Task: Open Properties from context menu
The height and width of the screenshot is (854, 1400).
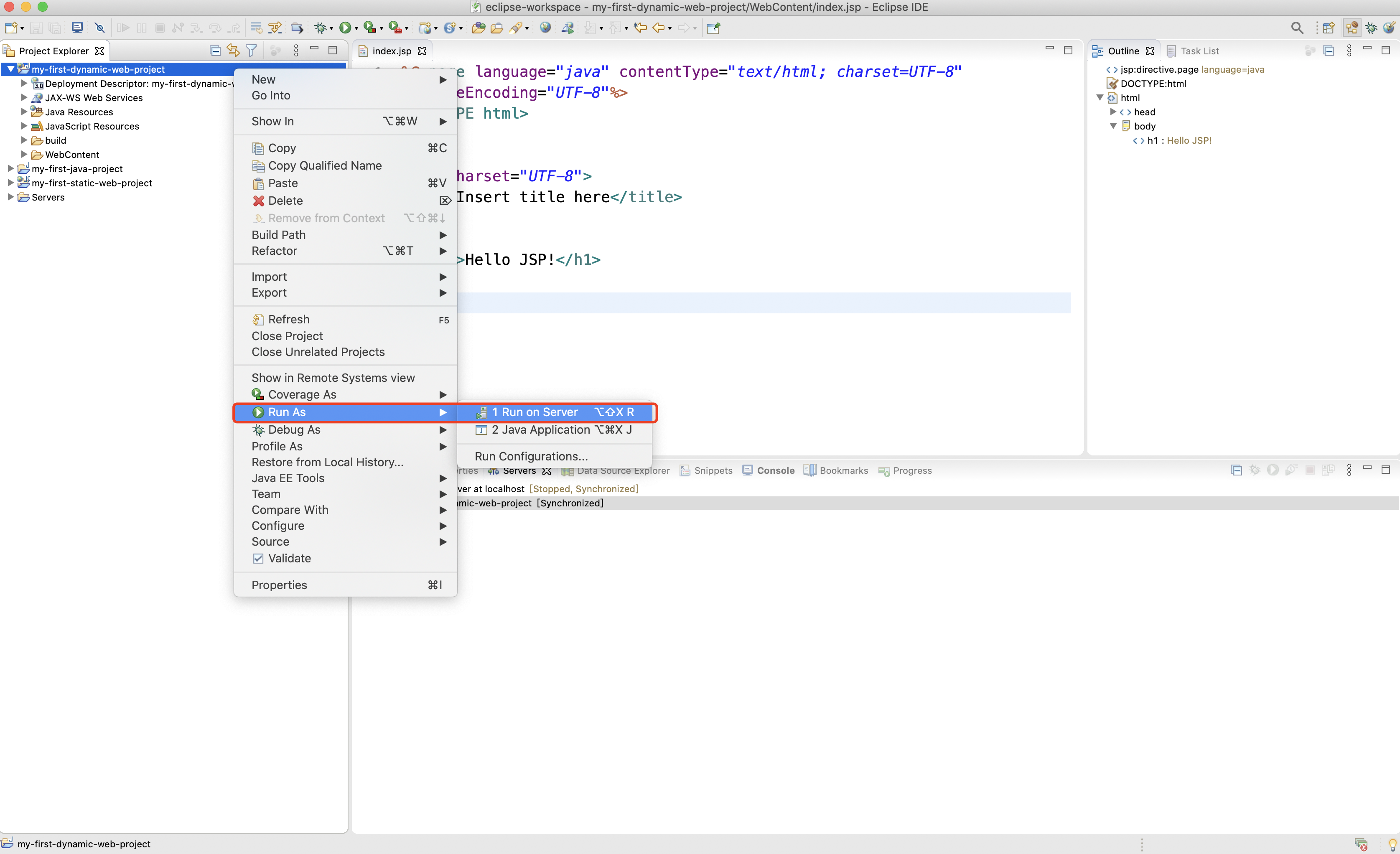Action: (x=346, y=585)
